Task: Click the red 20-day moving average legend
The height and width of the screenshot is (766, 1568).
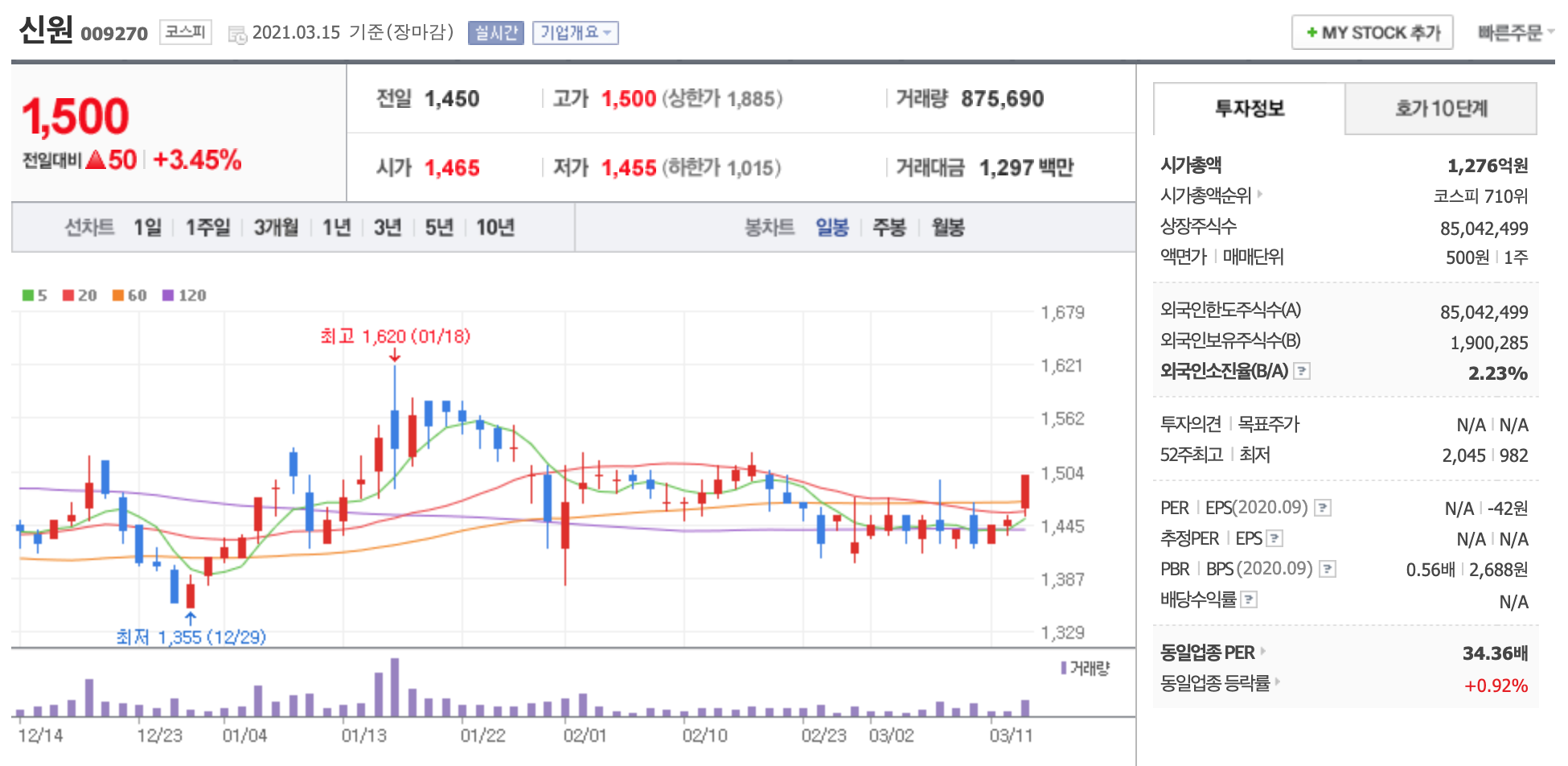Action: pos(80,295)
